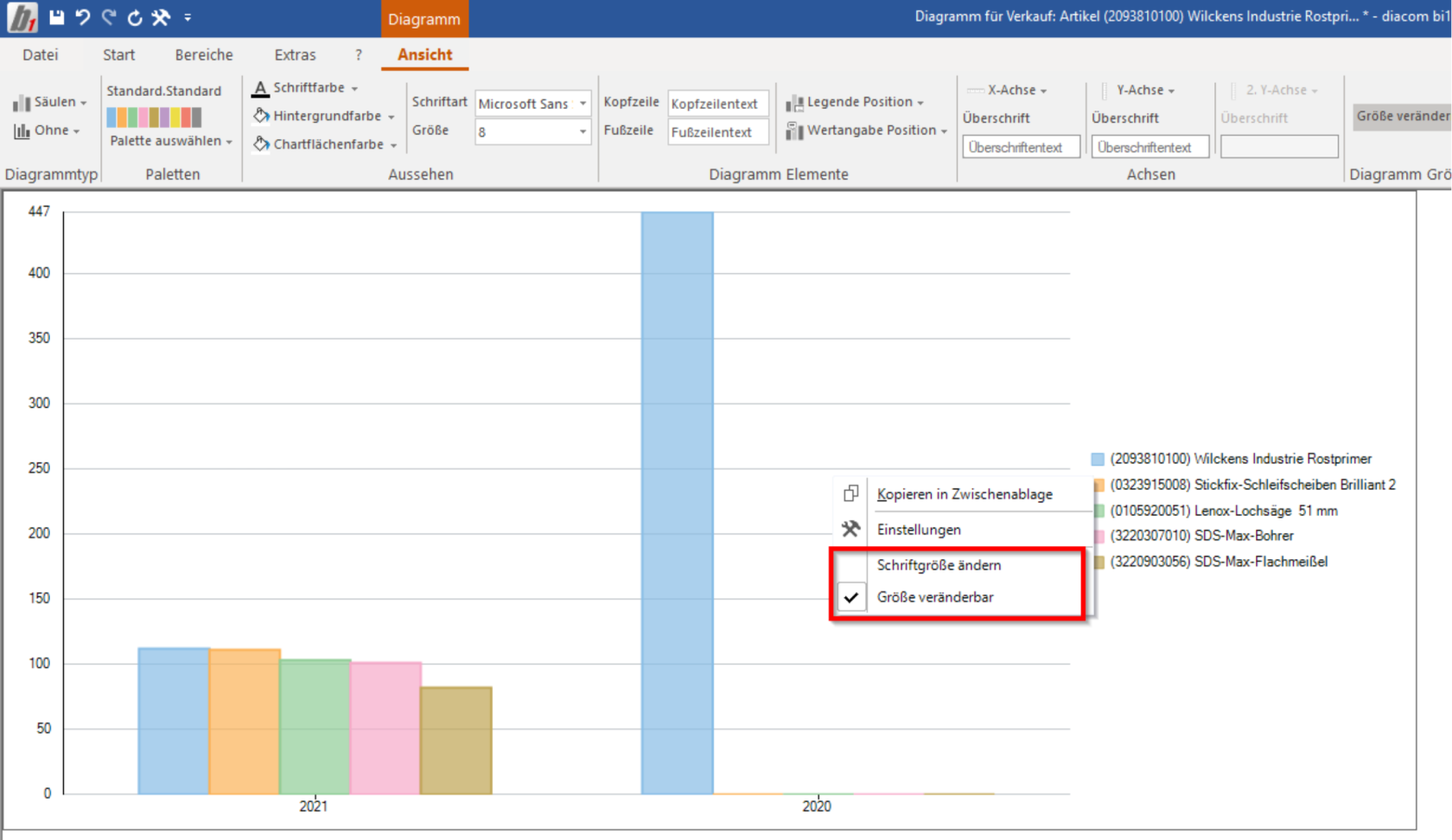Click the Save icon in the title bar
The width and height of the screenshot is (1452, 840).
(57, 17)
